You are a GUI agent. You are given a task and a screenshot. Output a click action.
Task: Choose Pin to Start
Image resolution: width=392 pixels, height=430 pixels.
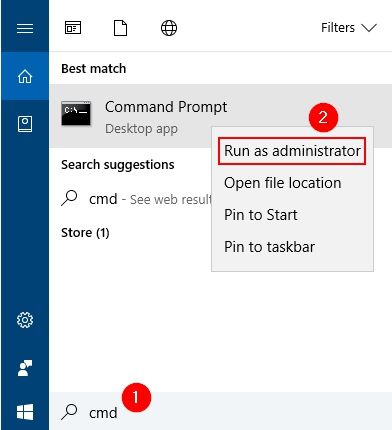pyautogui.click(x=261, y=215)
